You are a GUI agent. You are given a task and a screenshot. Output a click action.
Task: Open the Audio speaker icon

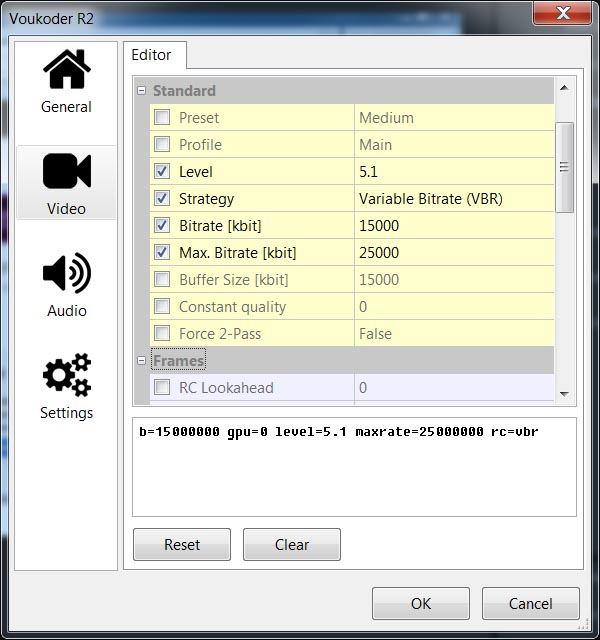(x=67, y=273)
